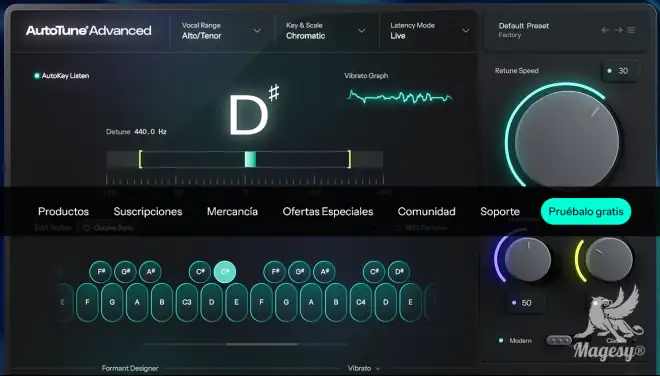Open the Comunidad menu
Image resolution: width=660 pixels, height=376 pixels.
click(426, 211)
